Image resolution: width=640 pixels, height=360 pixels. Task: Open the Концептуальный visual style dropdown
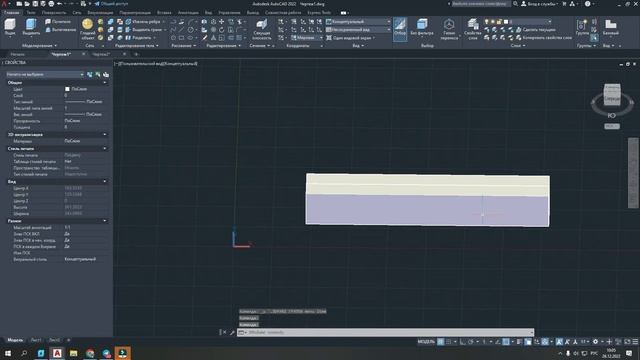tap(358, 22)
